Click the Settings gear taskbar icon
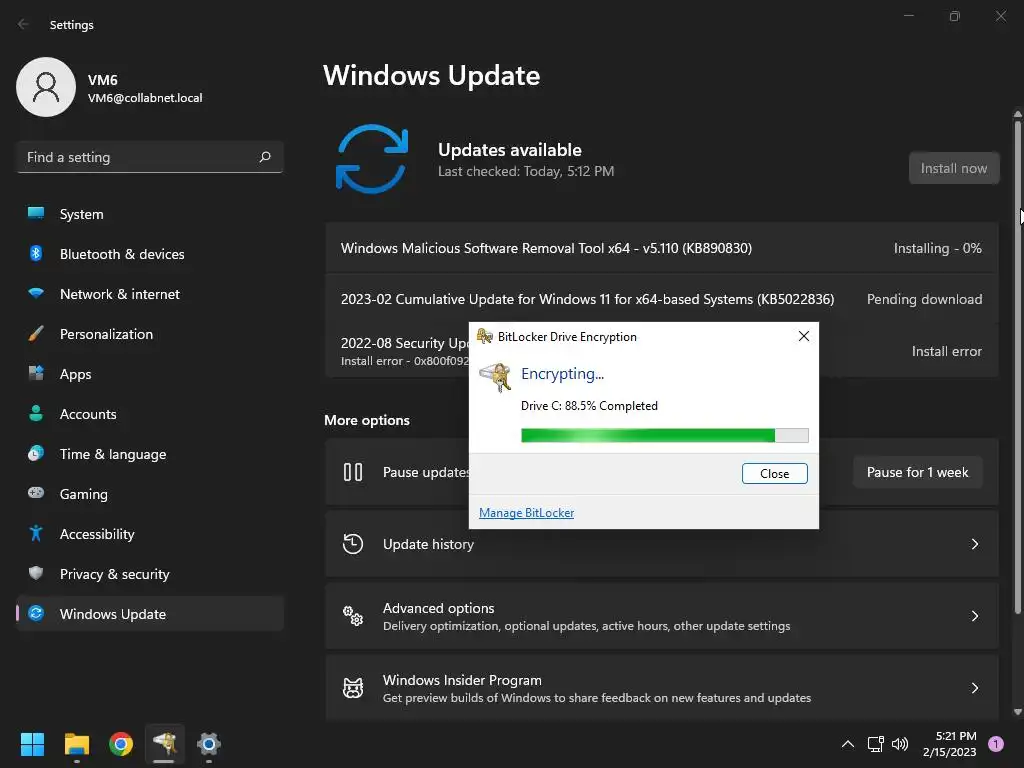Viewport: 1024px width, 768px height. [x=208, y=744]
